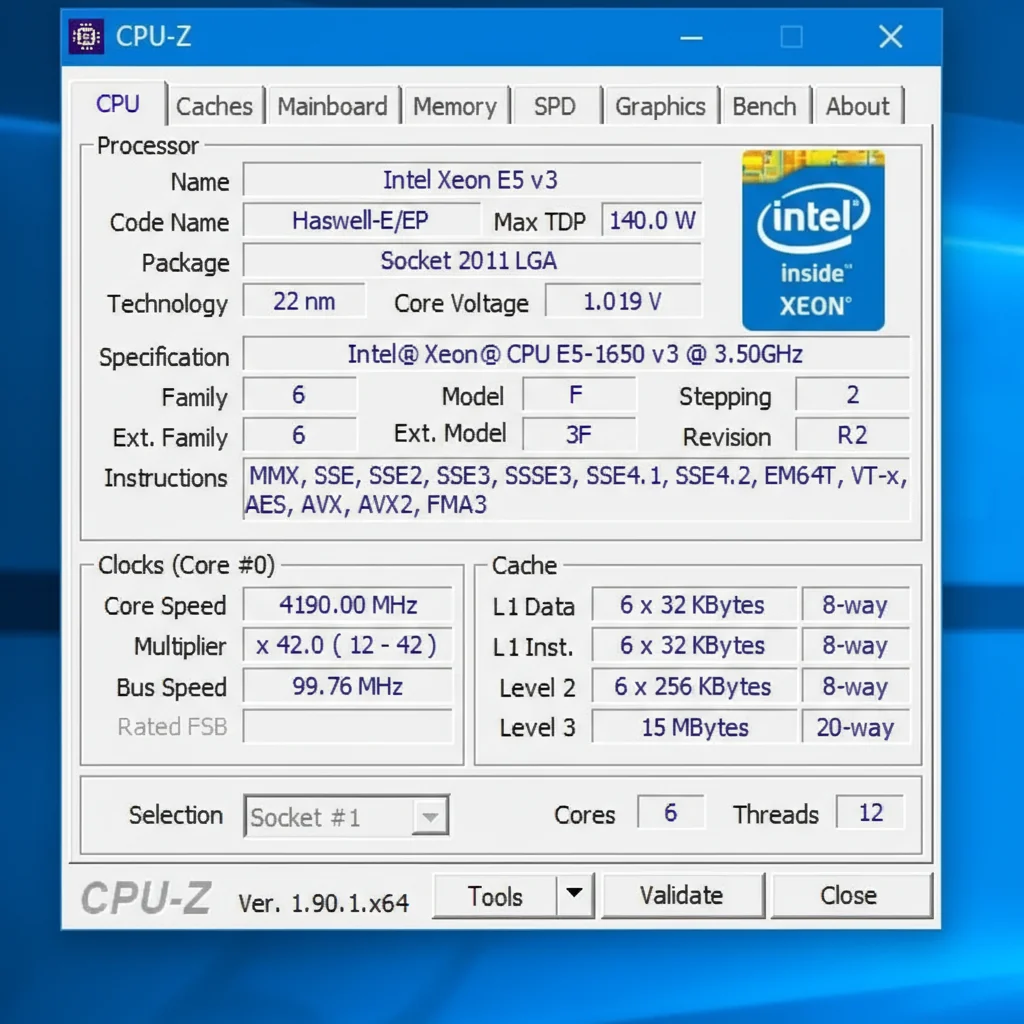Click the Validate button
Screen dimensions: 1024x1024
coord(682,895)
